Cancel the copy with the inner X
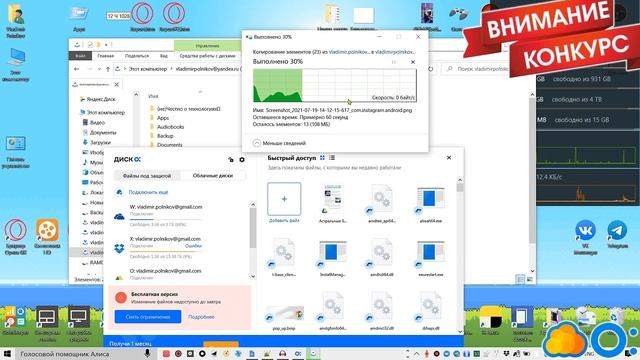The image size is (640, 360). (x=413, y=62)
